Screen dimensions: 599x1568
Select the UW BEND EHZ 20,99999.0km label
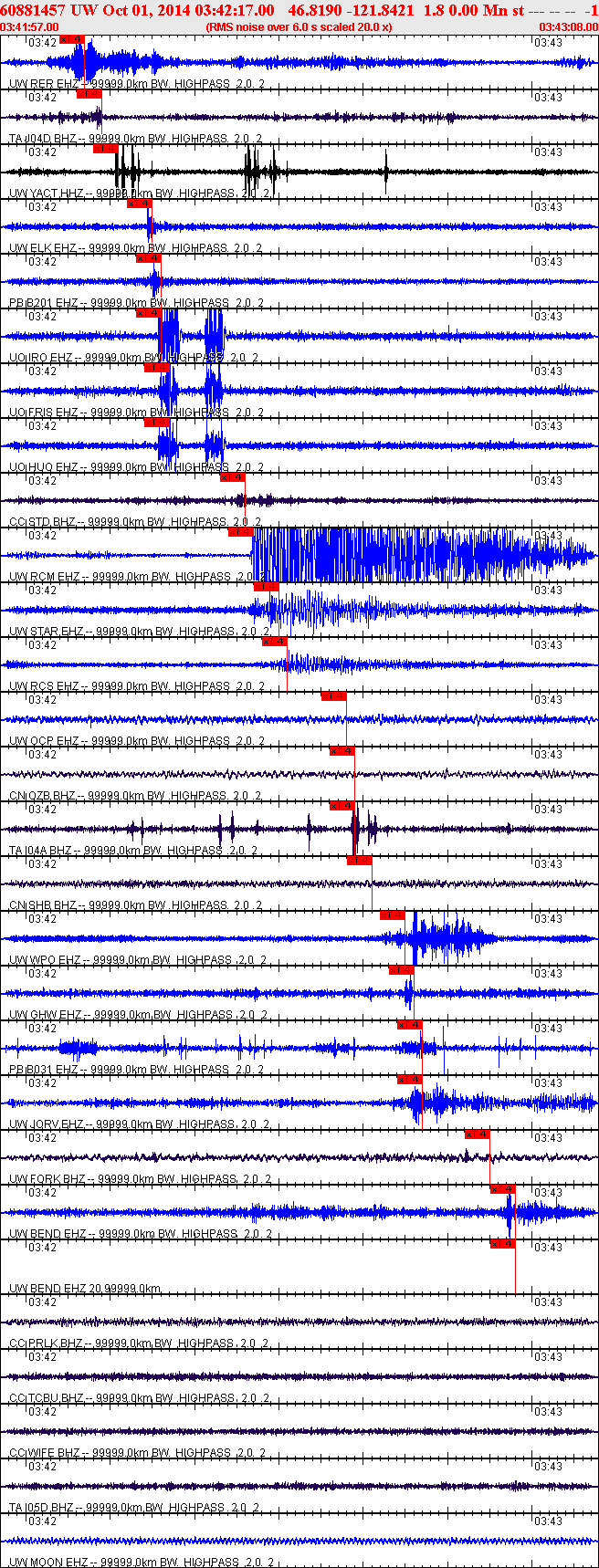click(x=85, y=1288)
